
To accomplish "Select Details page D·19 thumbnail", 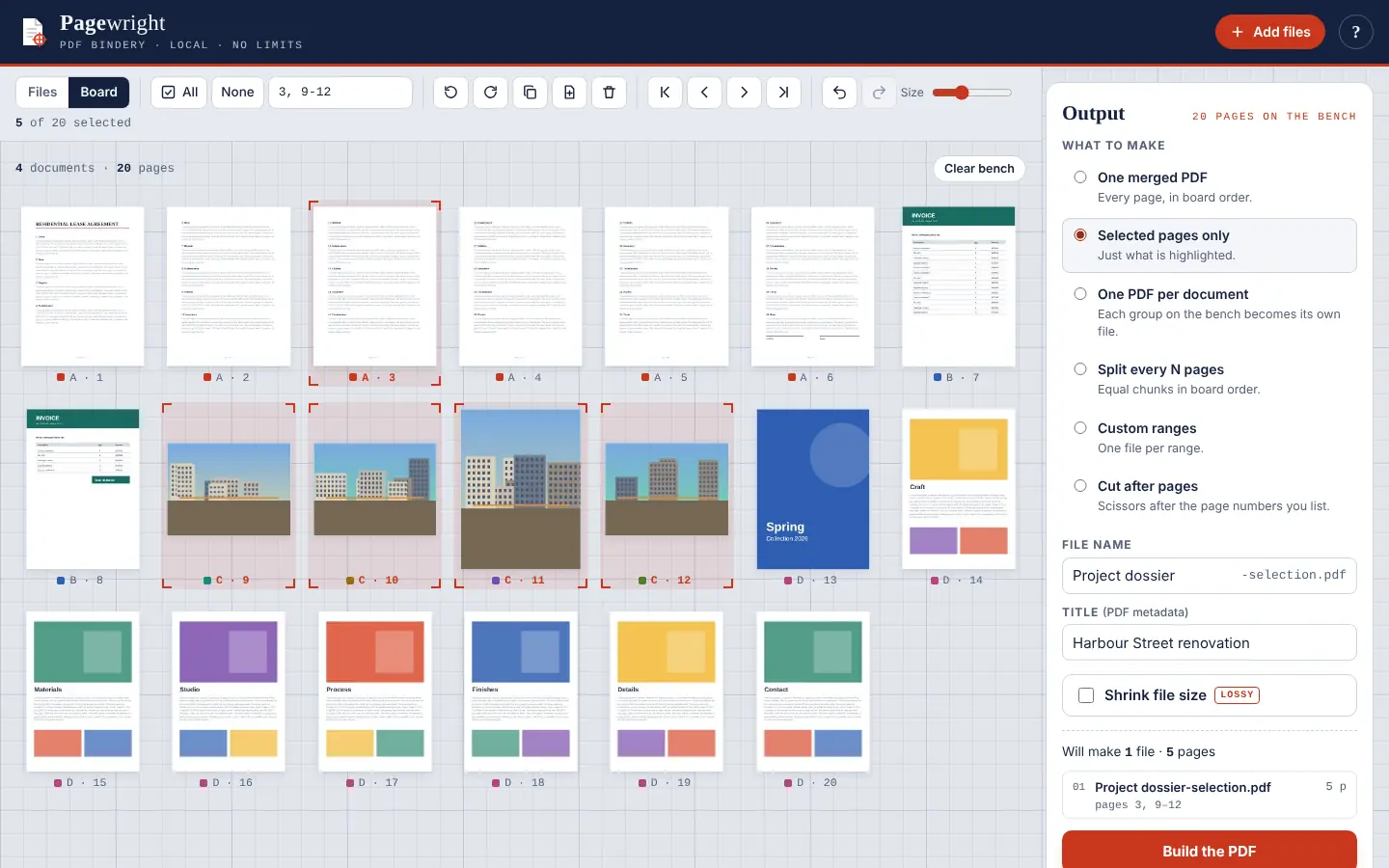I will (667, 692).
